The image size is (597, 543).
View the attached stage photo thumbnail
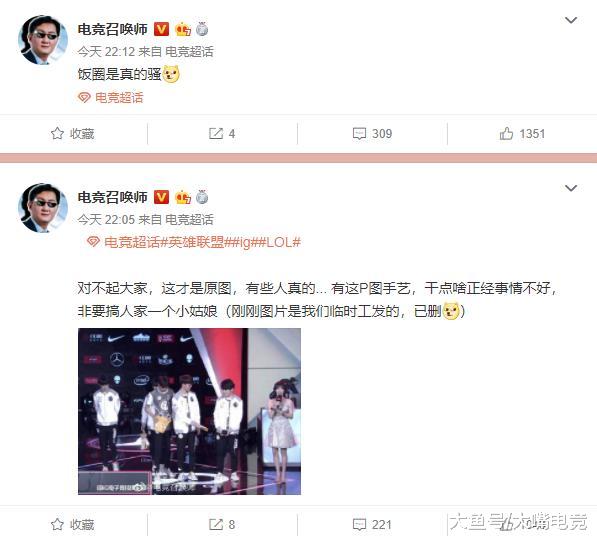(189, 412)
